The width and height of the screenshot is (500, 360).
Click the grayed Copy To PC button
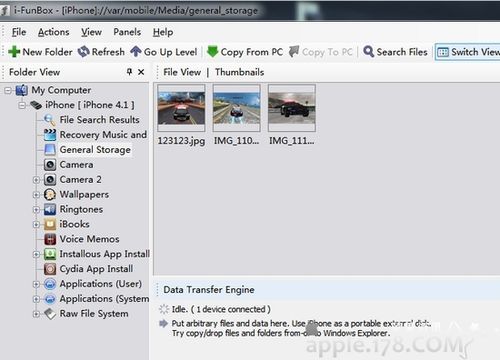pyautogui.click(x=320, y=52)
